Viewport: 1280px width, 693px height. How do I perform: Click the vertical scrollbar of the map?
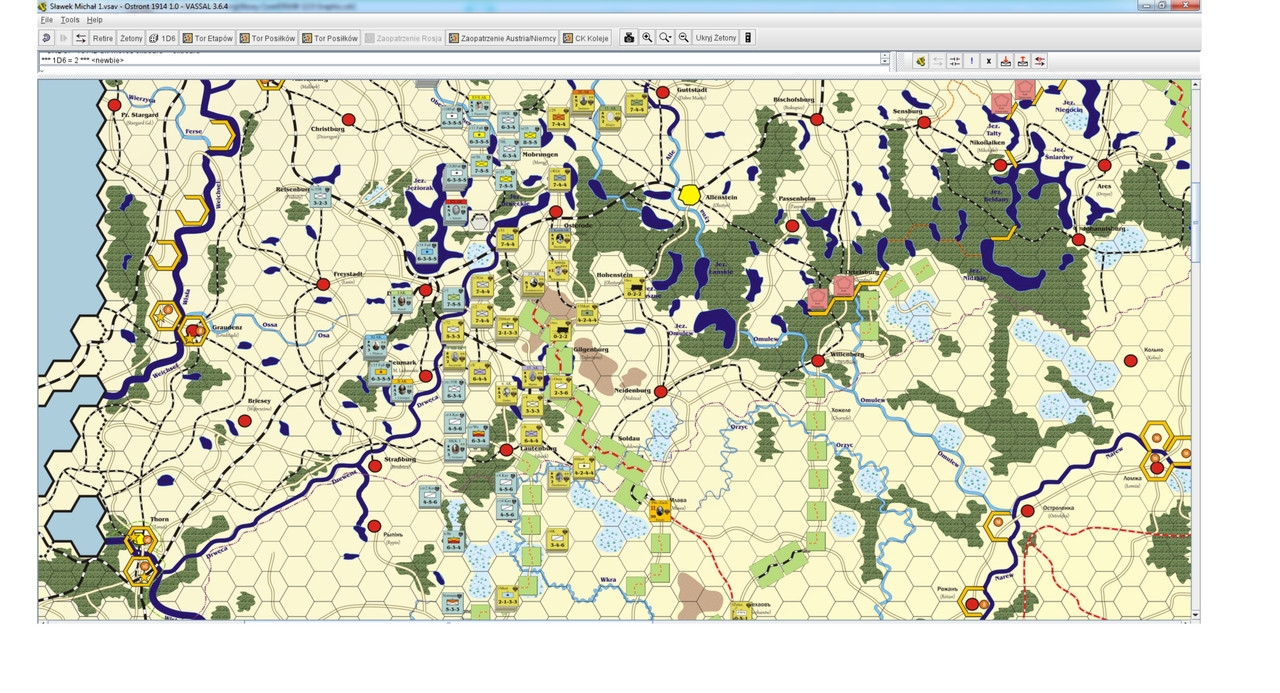pyautogui.click(x=1195, y=348)
